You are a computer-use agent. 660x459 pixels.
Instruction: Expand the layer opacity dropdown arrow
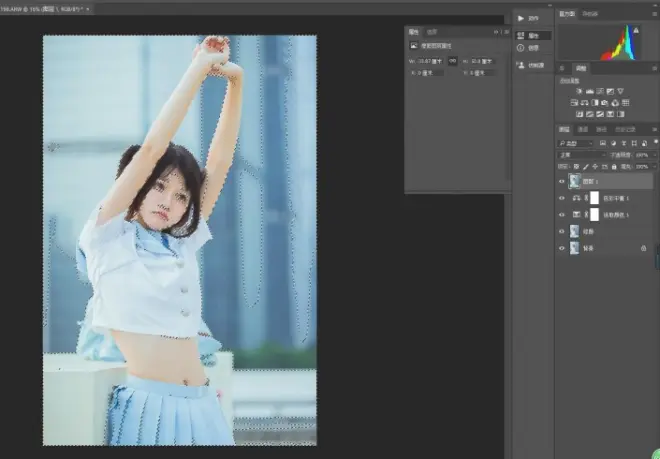pos(654,155)
